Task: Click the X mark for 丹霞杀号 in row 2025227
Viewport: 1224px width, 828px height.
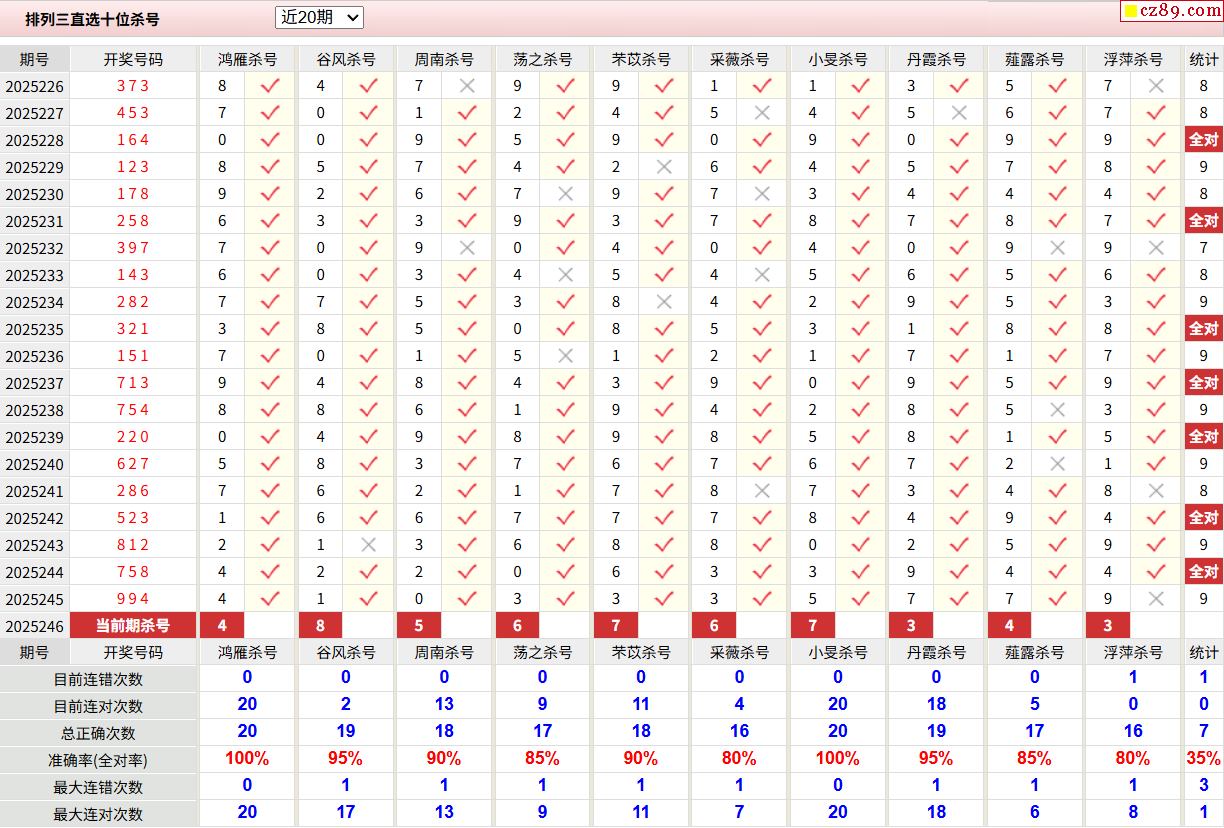Action: 959,113
